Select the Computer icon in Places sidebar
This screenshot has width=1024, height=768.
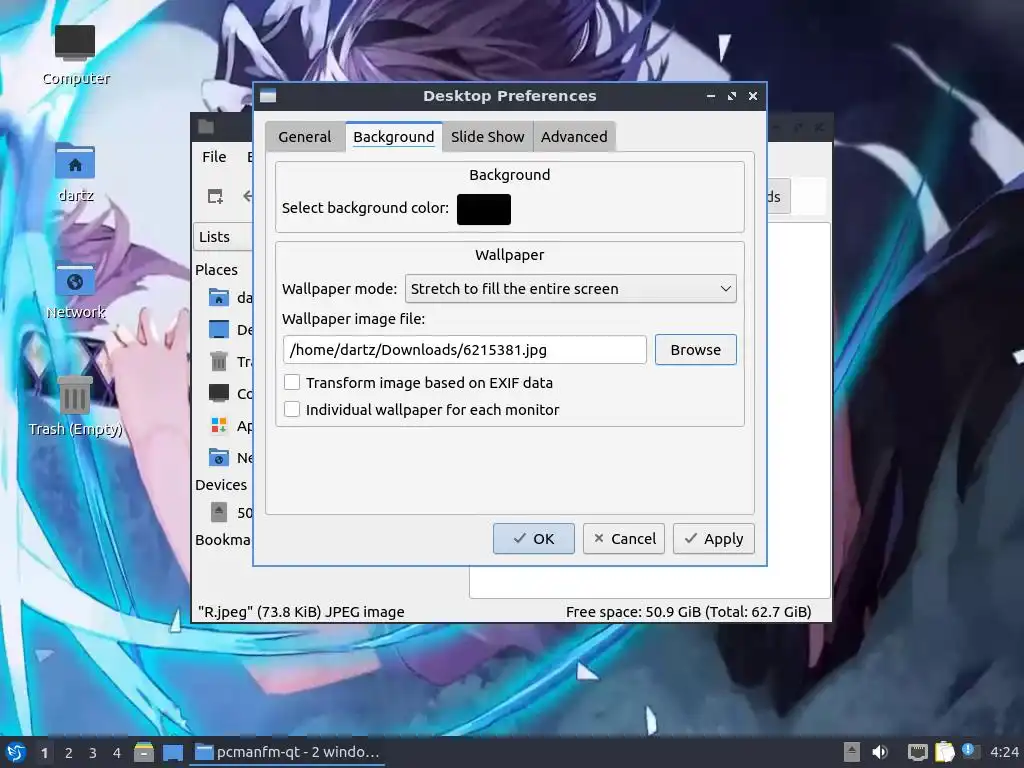219,393
